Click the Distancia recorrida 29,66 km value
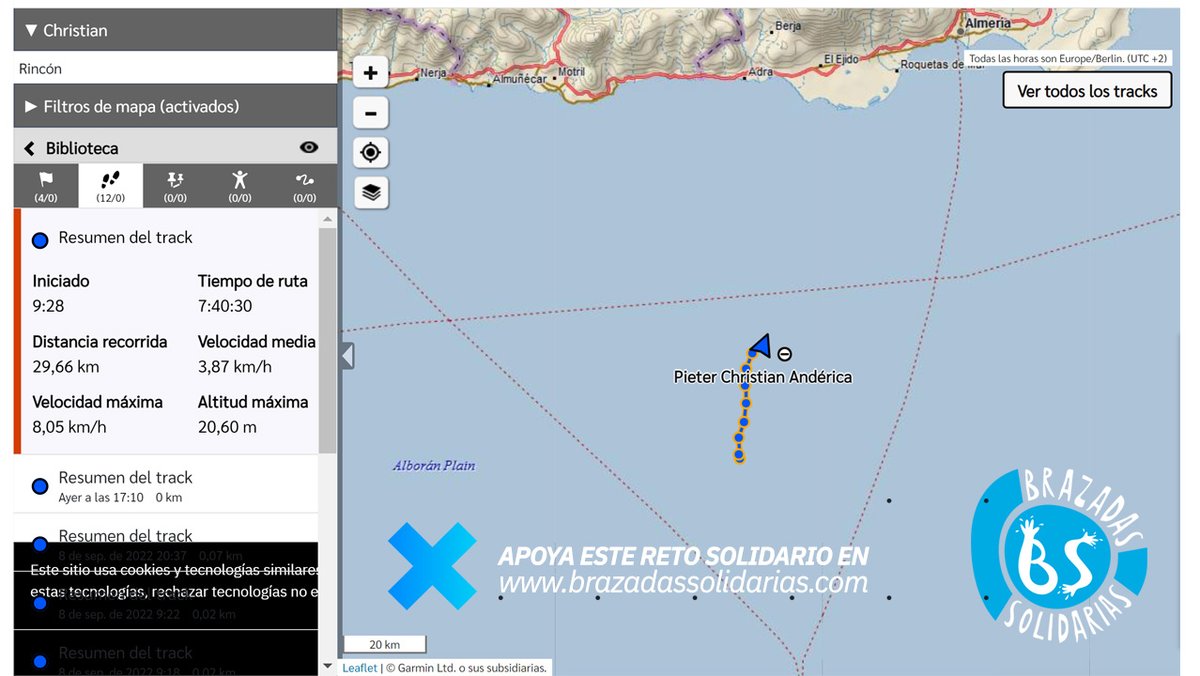Viewport: 1200px width, 676px height. pyautogui.click(x=66, y=367)
